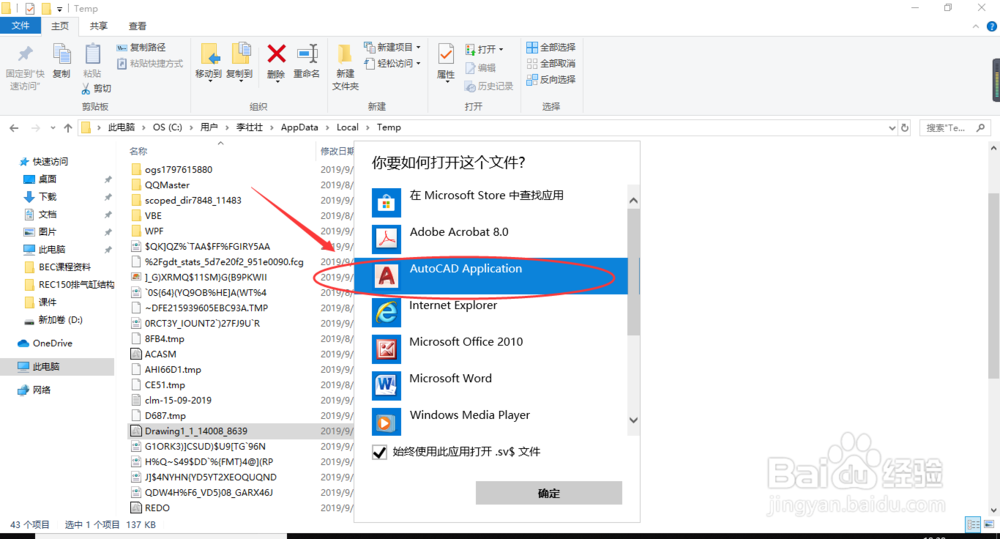Screen dimensions: 1000x539
Task: Open the Quick Access Toolbar customize dropdown
Action: coord(59,9)
